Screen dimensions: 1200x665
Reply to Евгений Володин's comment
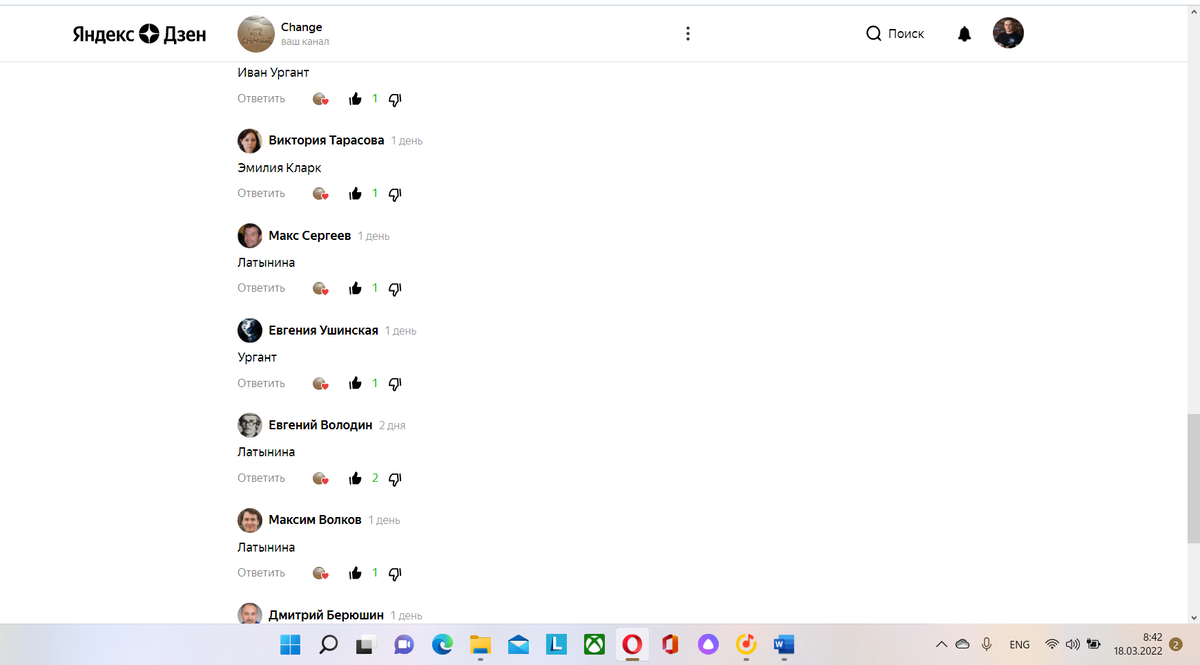261,478
